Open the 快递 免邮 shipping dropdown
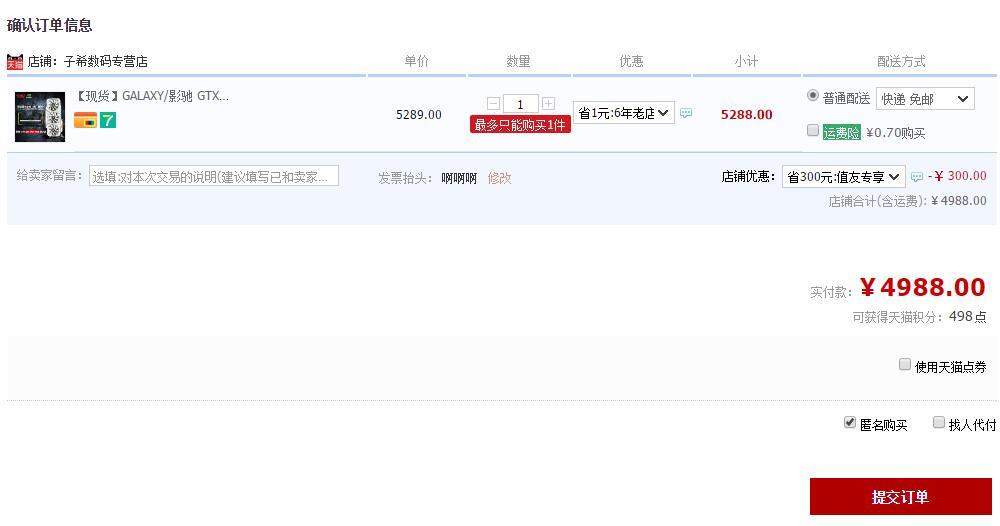This screenshot has width=1000, height=526. pos(925,99)
